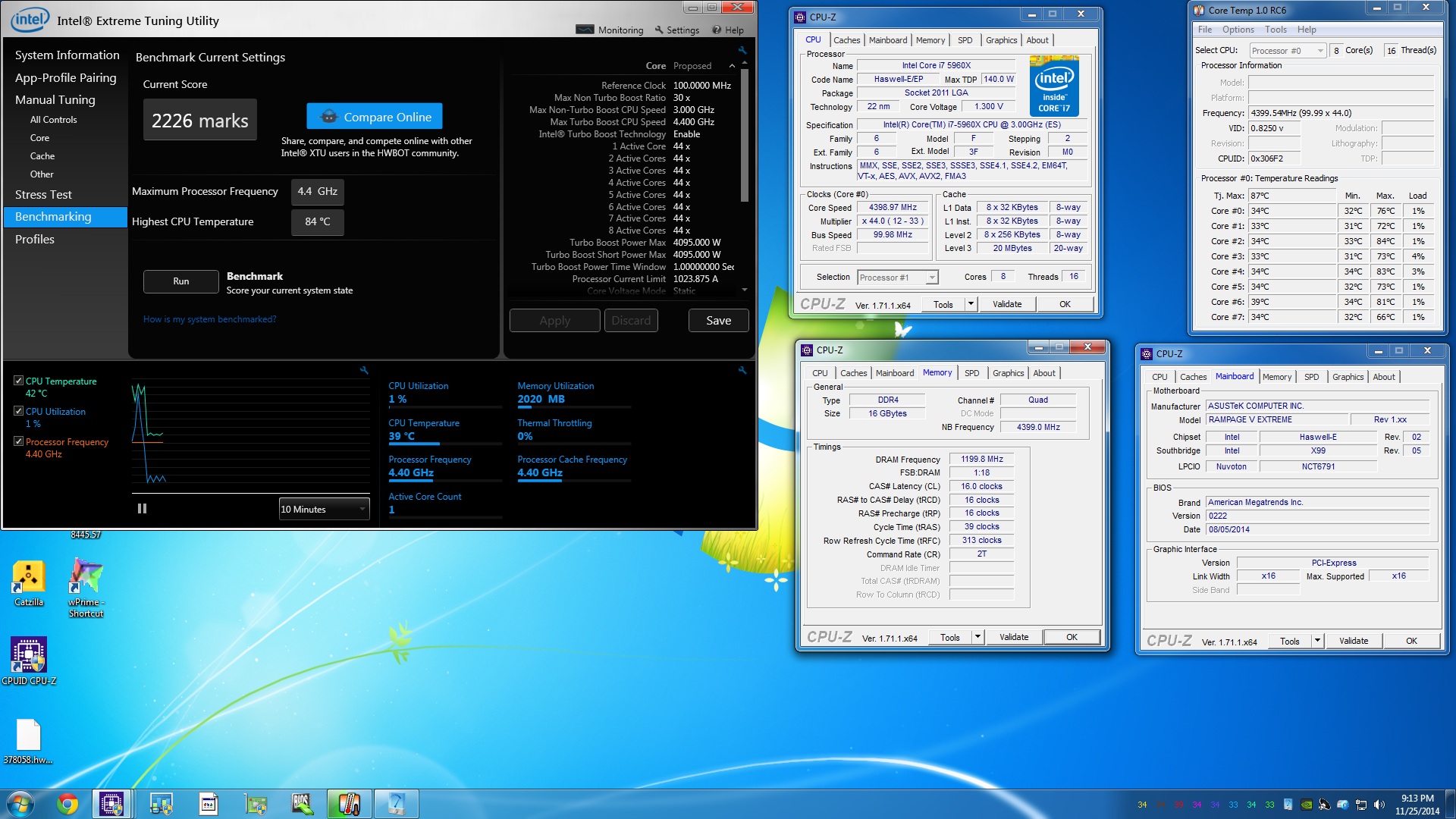Open the Processor #1 selection dropdown in CPU-Z
The height and width of the screenshot is (819, 1456).
(x=898, y=278)
